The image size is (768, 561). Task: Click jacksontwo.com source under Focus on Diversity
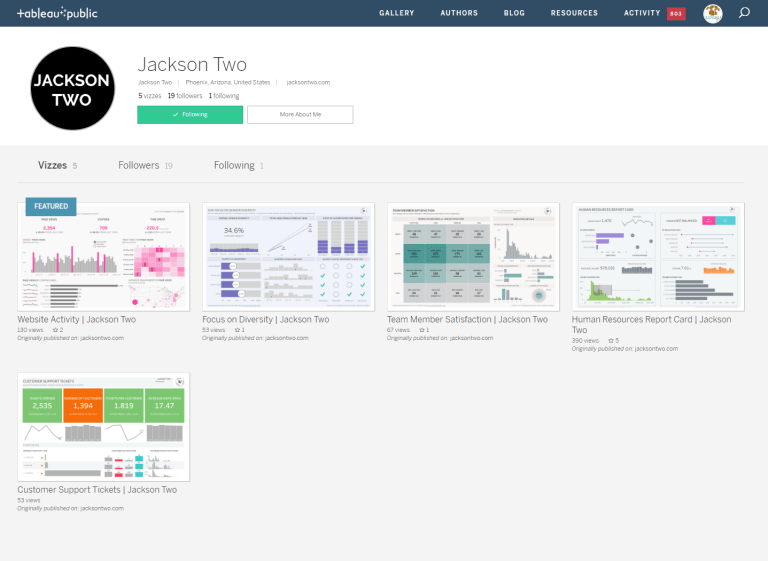coord(287,338)
